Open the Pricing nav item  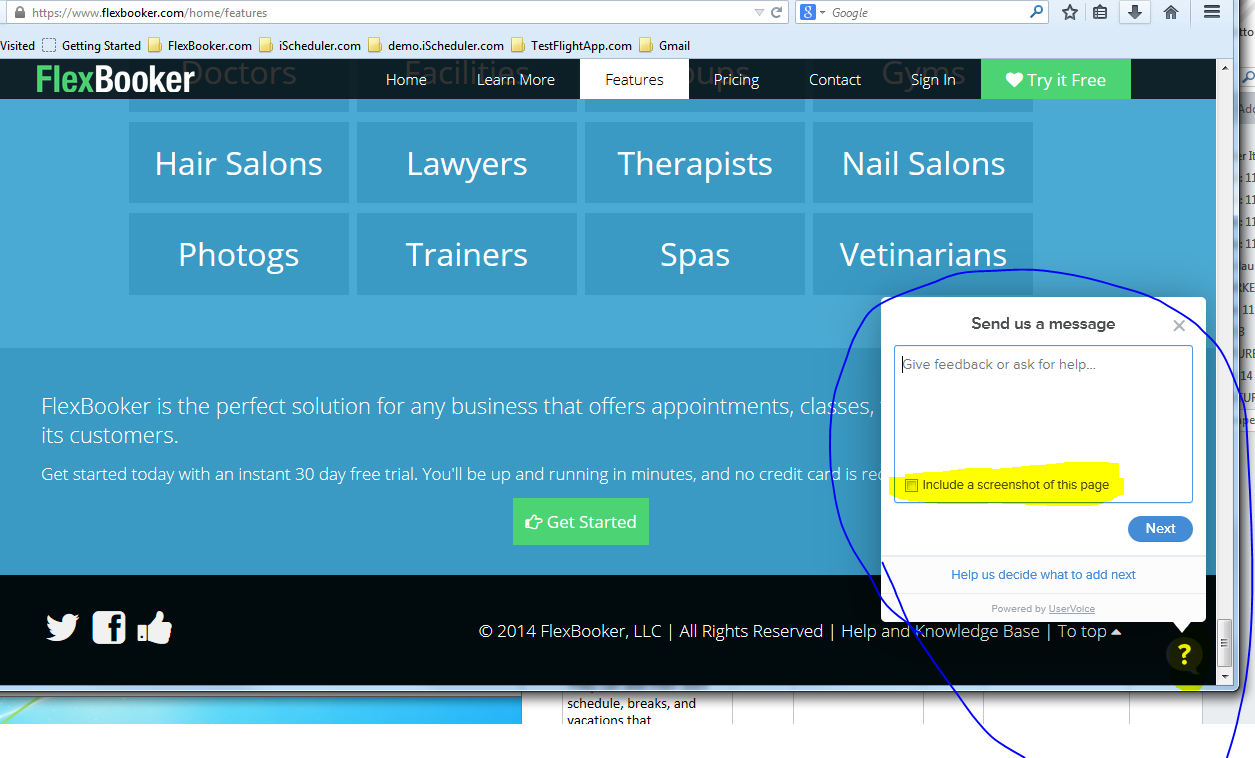click(x=736, y=80)
